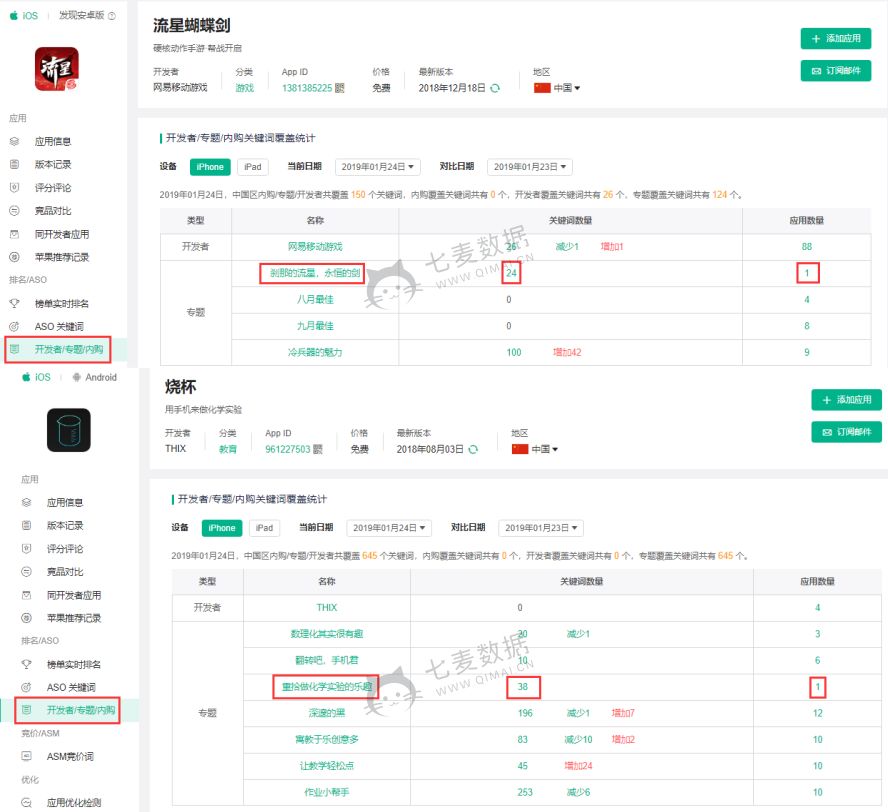Open topic link 让教学轻松点

pos(327,766)
